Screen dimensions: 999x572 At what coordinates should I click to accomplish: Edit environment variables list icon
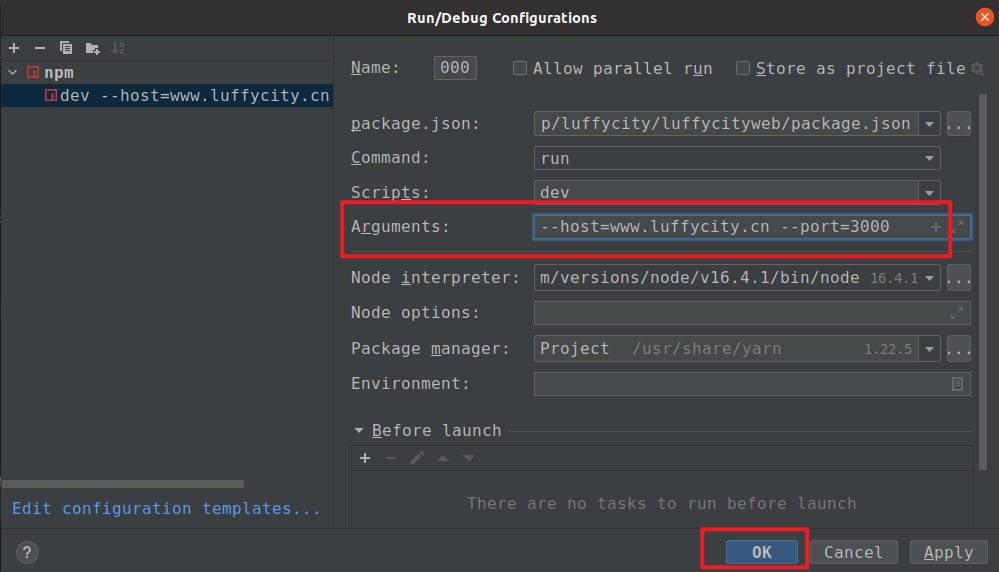click(x=957, y=383)
